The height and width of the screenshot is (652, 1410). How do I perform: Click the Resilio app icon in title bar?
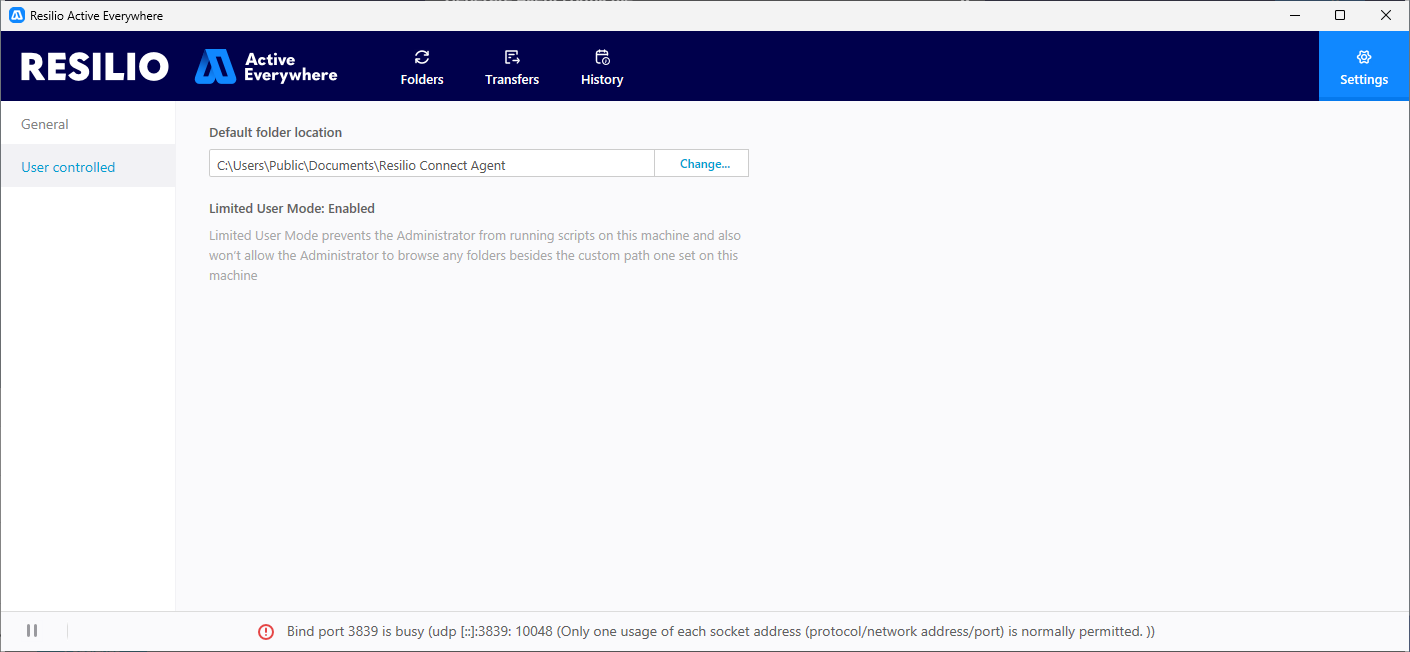pos(16,16)
